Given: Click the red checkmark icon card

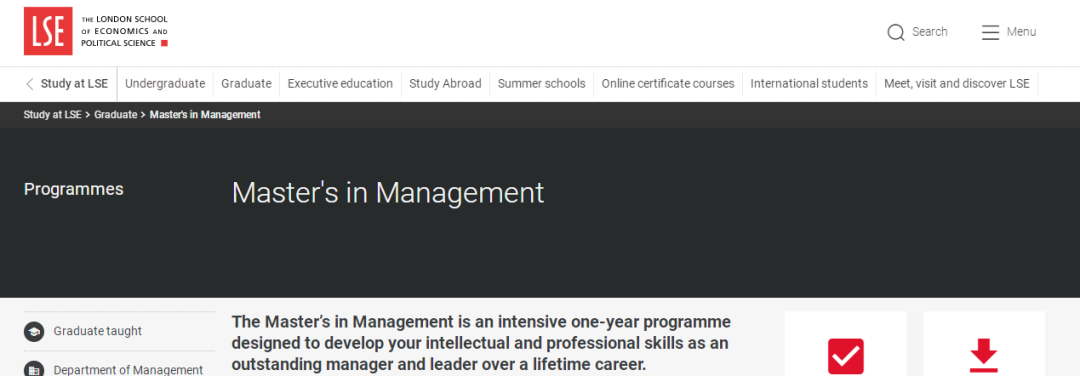Looking at the screenshot, I should click(x=845, y=356).
